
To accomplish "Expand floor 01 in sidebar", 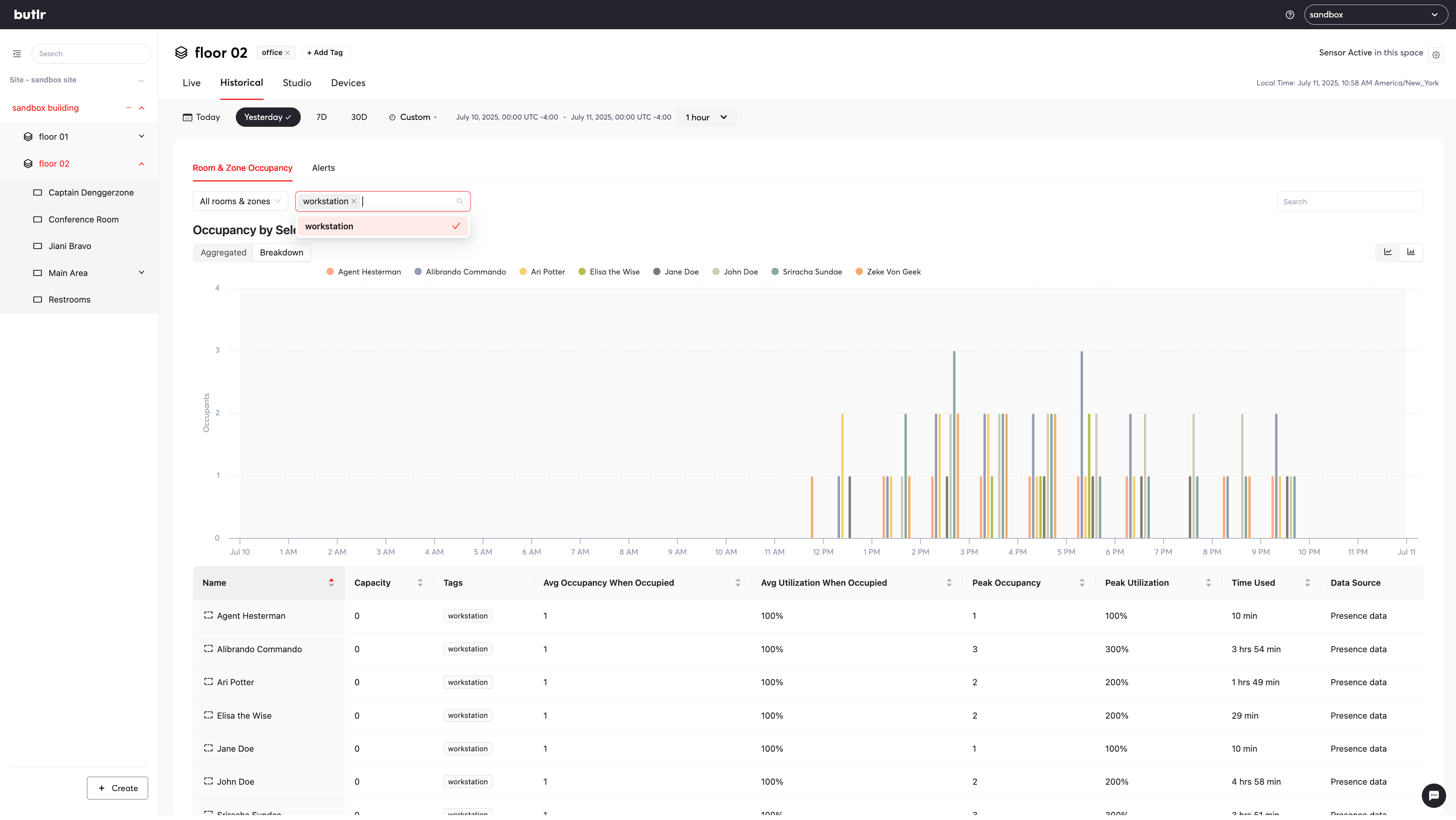I will pyautogui.click(x=142, y=136).
